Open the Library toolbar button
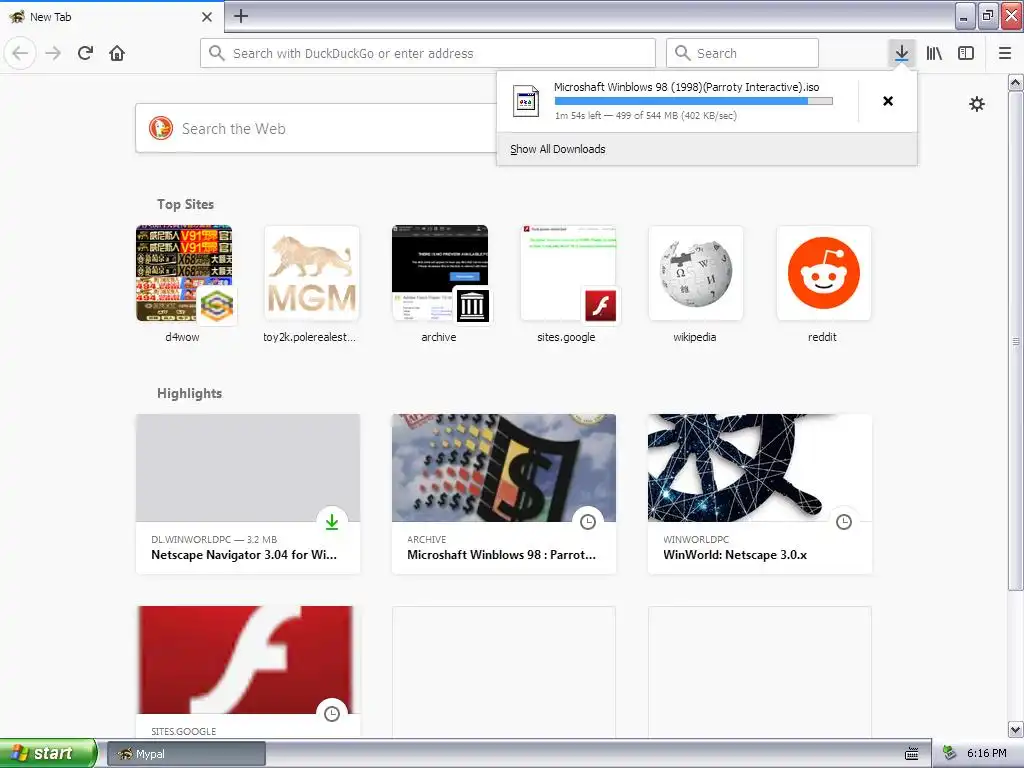This screenshot has height=768, width=1024. click(934, 53)
